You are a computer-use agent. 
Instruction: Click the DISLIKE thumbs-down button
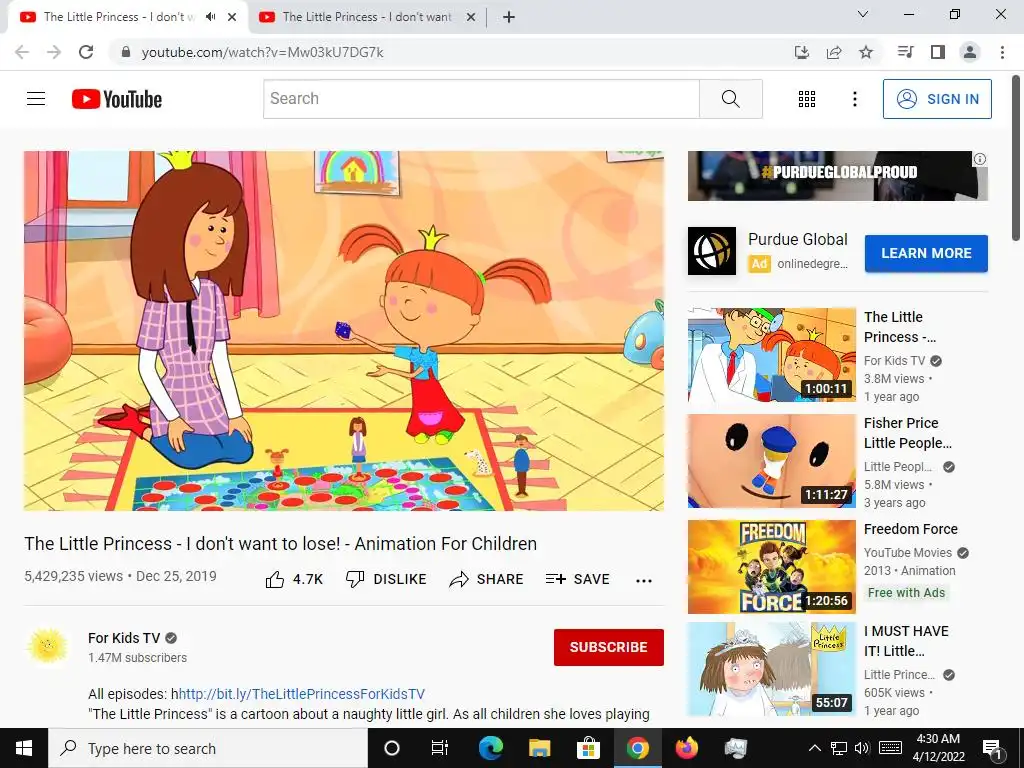(386, 579)
